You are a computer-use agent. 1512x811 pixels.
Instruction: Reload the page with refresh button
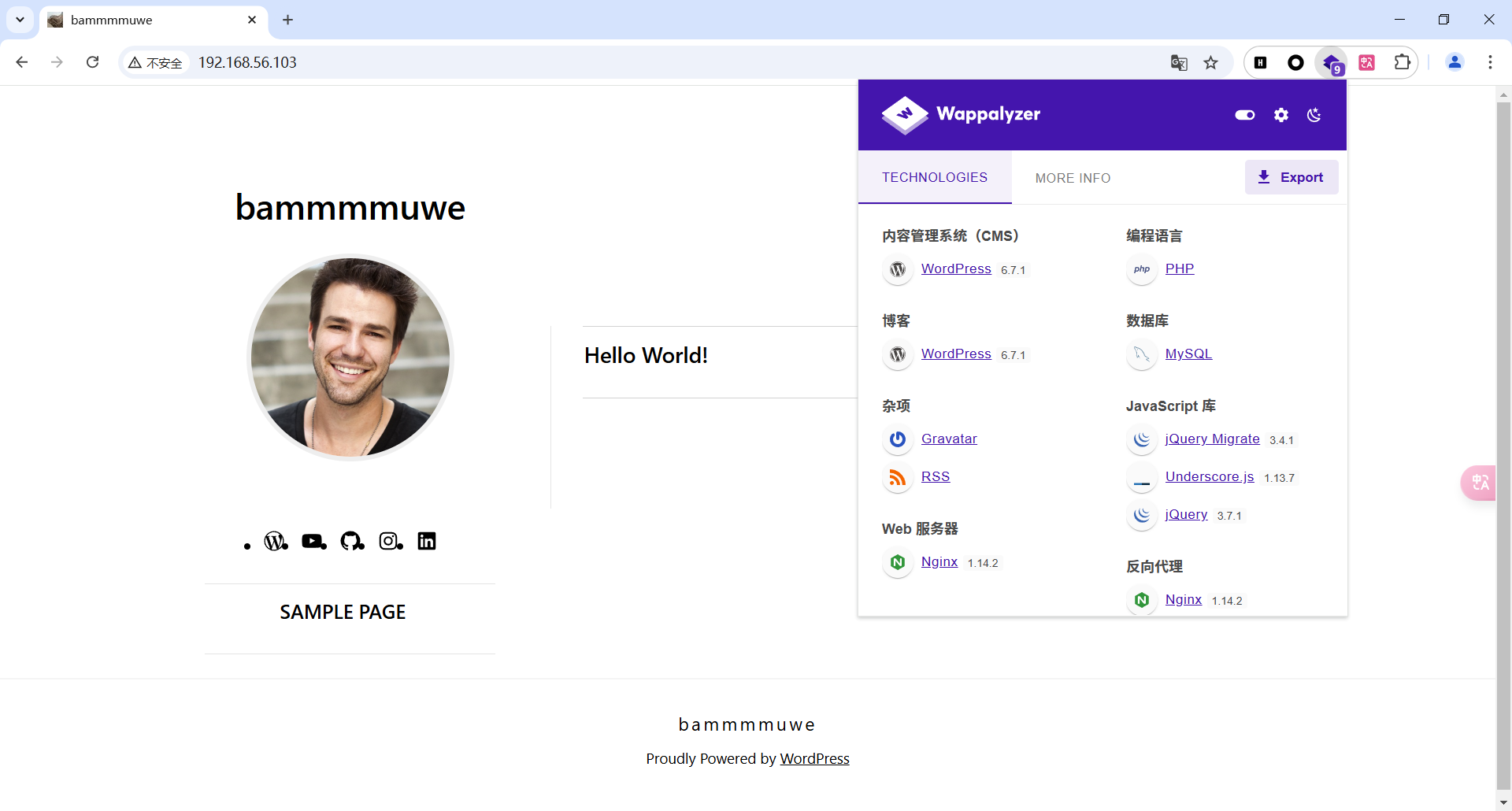[x=92, y=62]
